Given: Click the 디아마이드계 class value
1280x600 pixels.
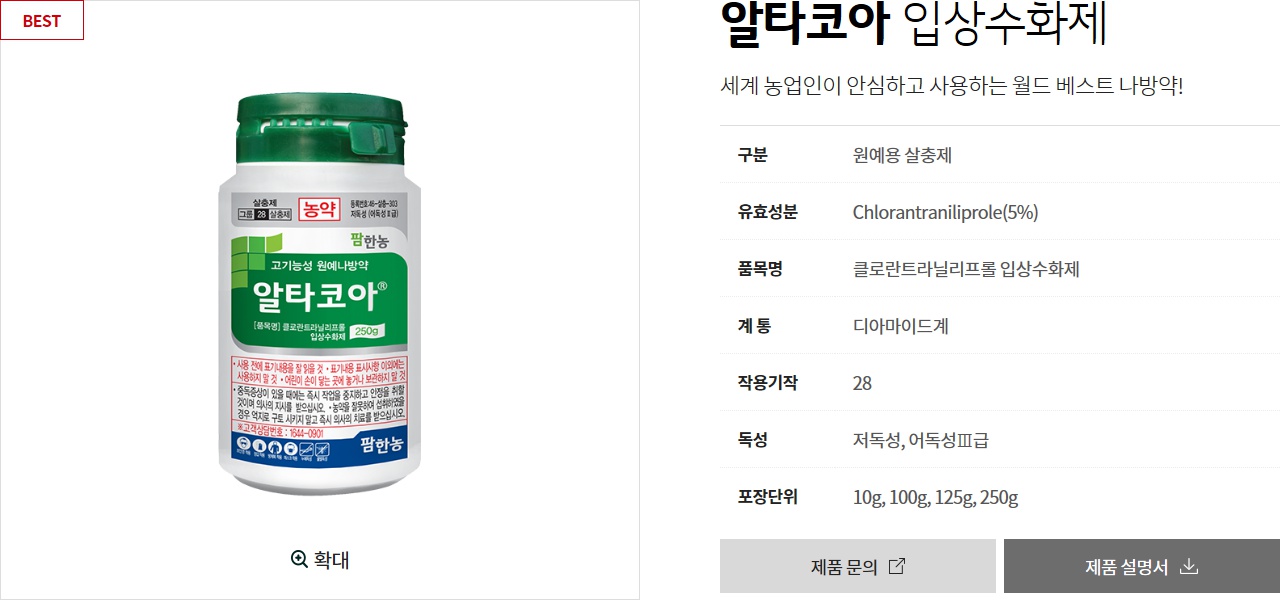Looking at the screenshot, I should tap(901, 326).
